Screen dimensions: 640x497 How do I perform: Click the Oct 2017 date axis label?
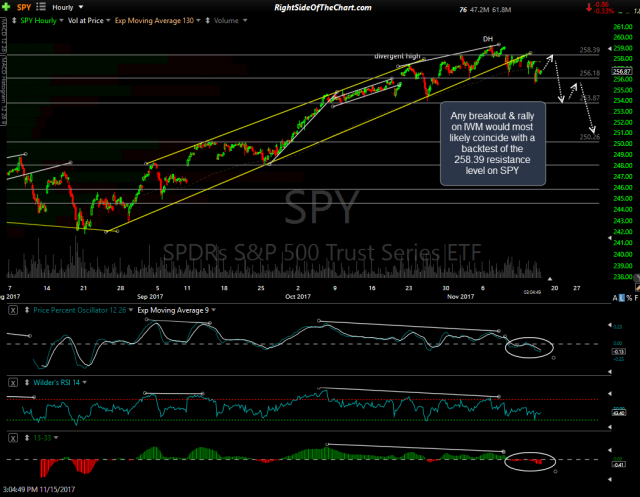coord(298,297)
